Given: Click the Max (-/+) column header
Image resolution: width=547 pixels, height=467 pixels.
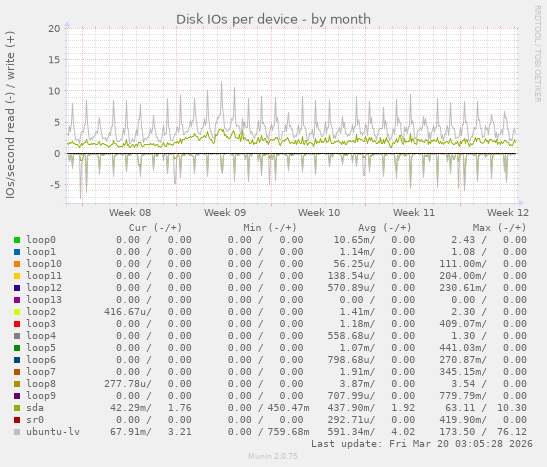Looking at the screenshot, I should point(500,228).
